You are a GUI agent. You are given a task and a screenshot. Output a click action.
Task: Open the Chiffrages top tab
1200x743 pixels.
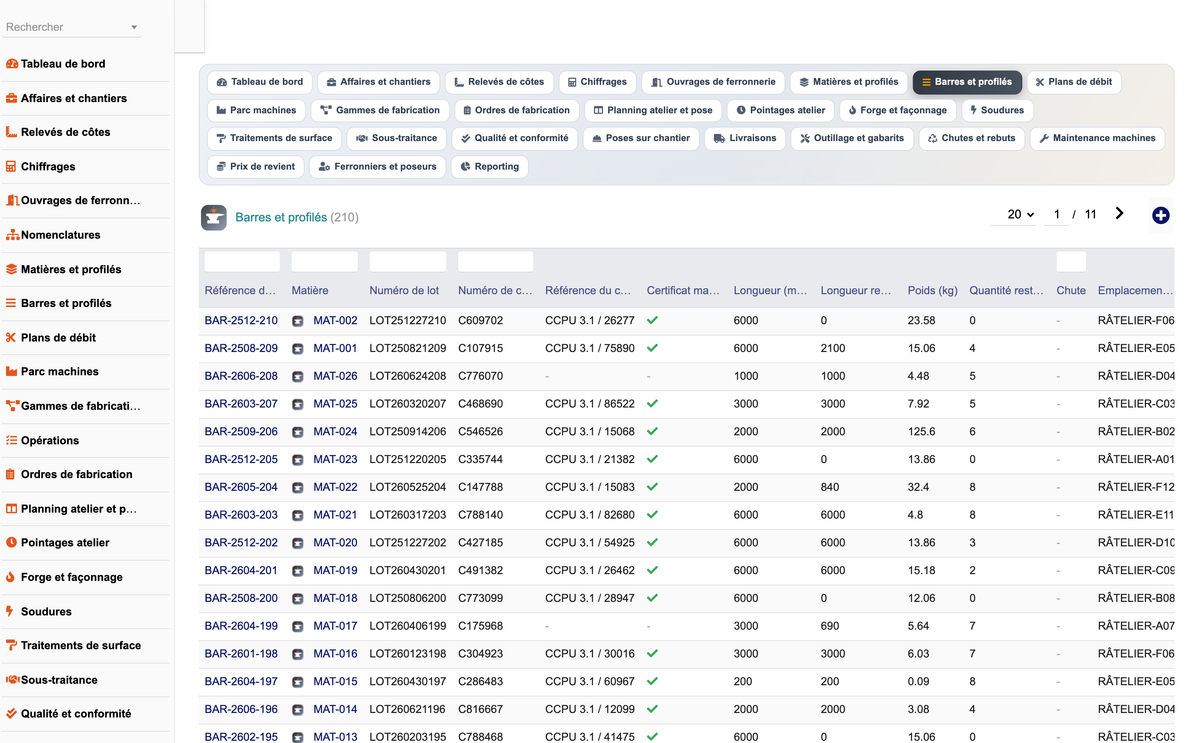(597, 82)
